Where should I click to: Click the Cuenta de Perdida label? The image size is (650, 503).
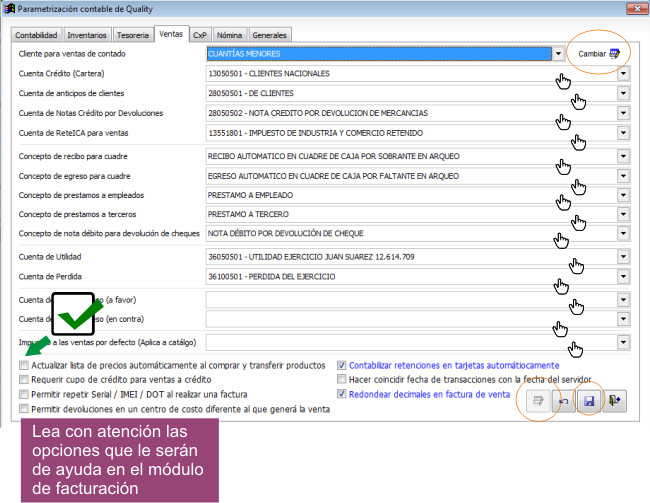pyautogui.click(x=50, y=277)
